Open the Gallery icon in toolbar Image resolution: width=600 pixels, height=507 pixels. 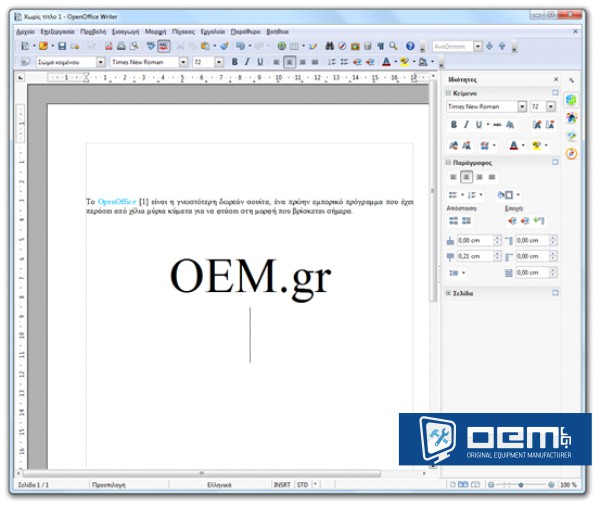[355, 46]
